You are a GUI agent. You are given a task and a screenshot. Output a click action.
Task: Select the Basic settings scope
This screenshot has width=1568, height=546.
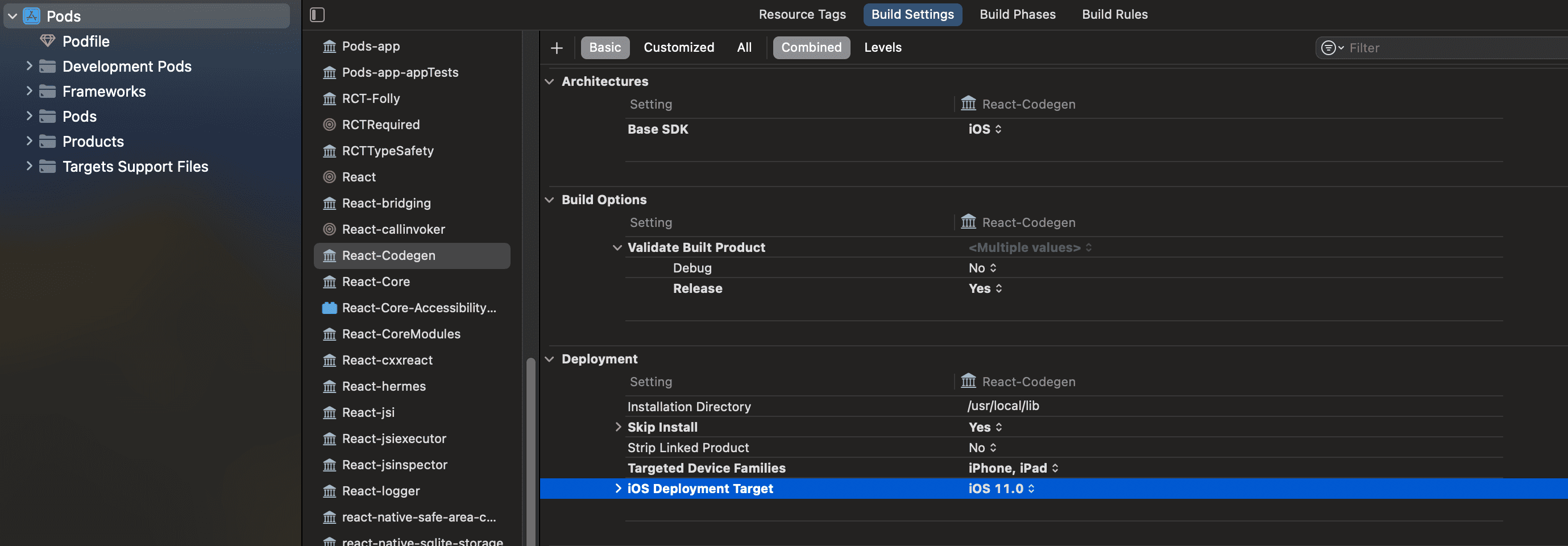pyautogui.click(x=604, y=47)
